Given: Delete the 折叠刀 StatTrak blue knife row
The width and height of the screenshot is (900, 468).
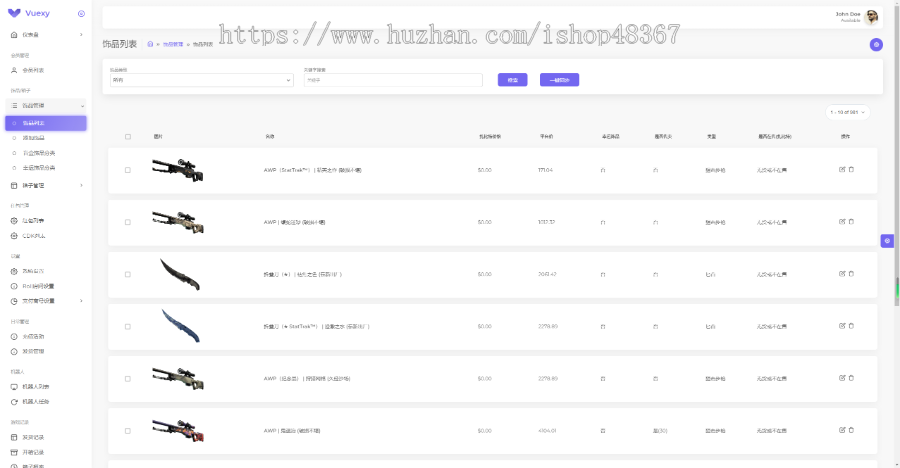Looking at the screenshot, I should [851, 326].
